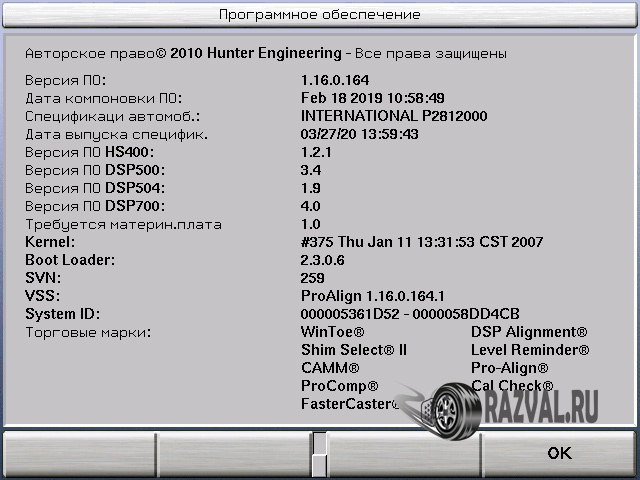
Task: Click the 'SVN:' label
Action: pos(43,278)
